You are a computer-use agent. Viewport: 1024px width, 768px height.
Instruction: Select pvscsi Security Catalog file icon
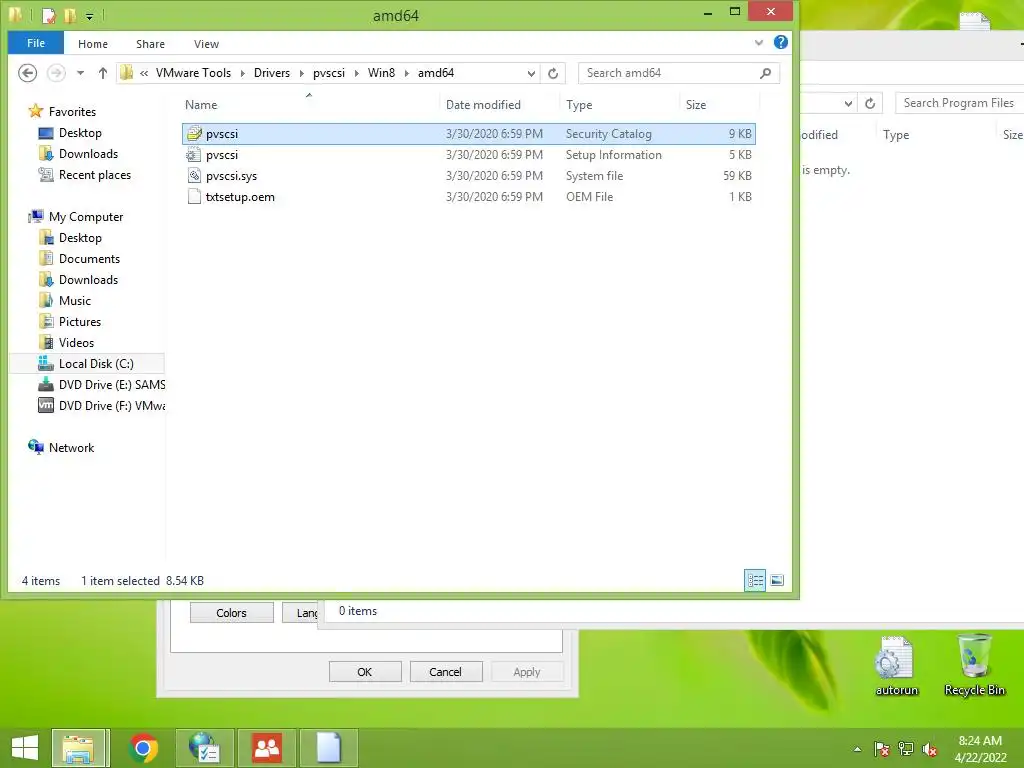pyautogui.click(x=194, y=134)
